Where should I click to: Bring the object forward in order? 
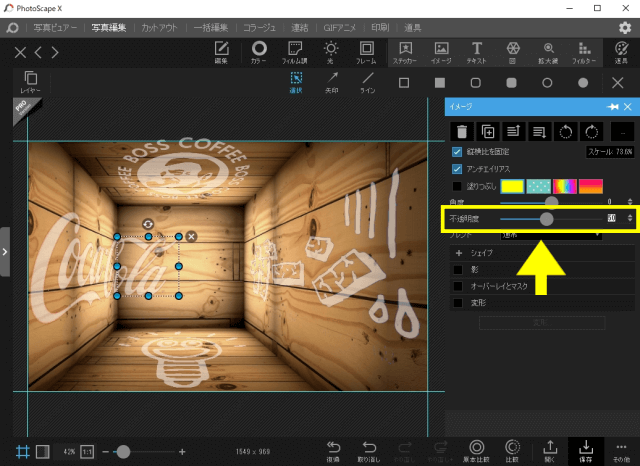pos(513,131)
